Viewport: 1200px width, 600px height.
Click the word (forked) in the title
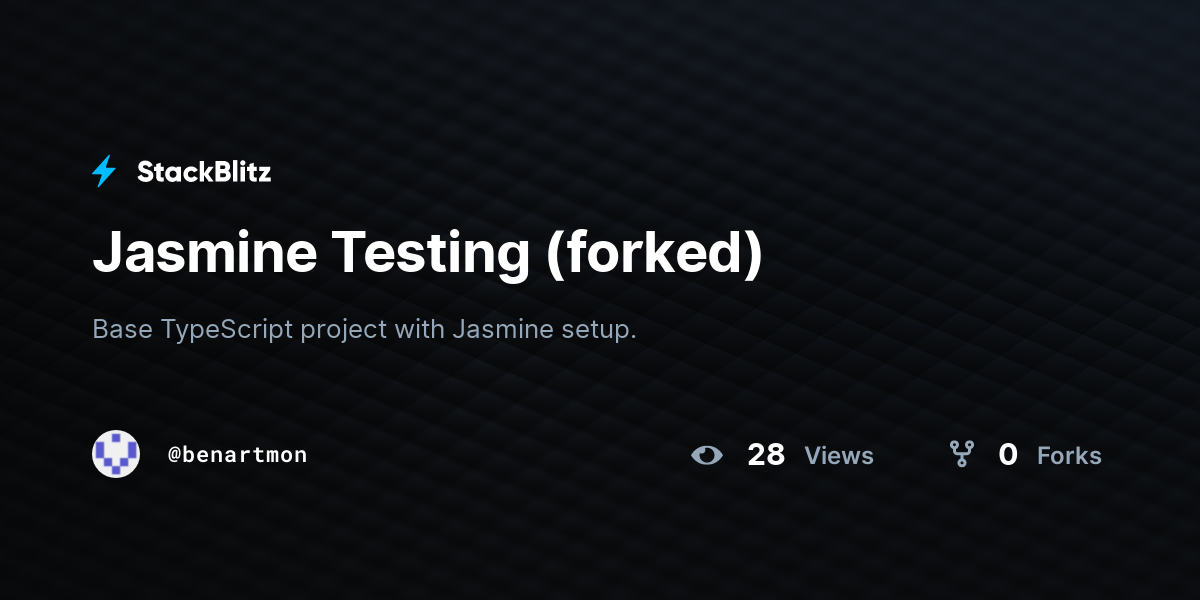654,254
